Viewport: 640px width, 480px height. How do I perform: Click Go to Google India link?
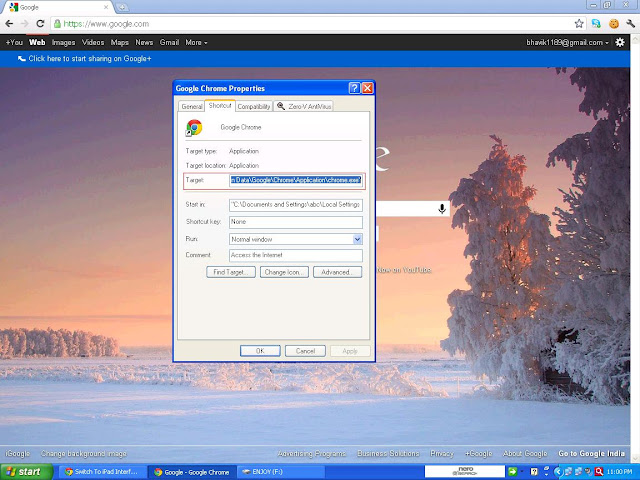[591, 453]
